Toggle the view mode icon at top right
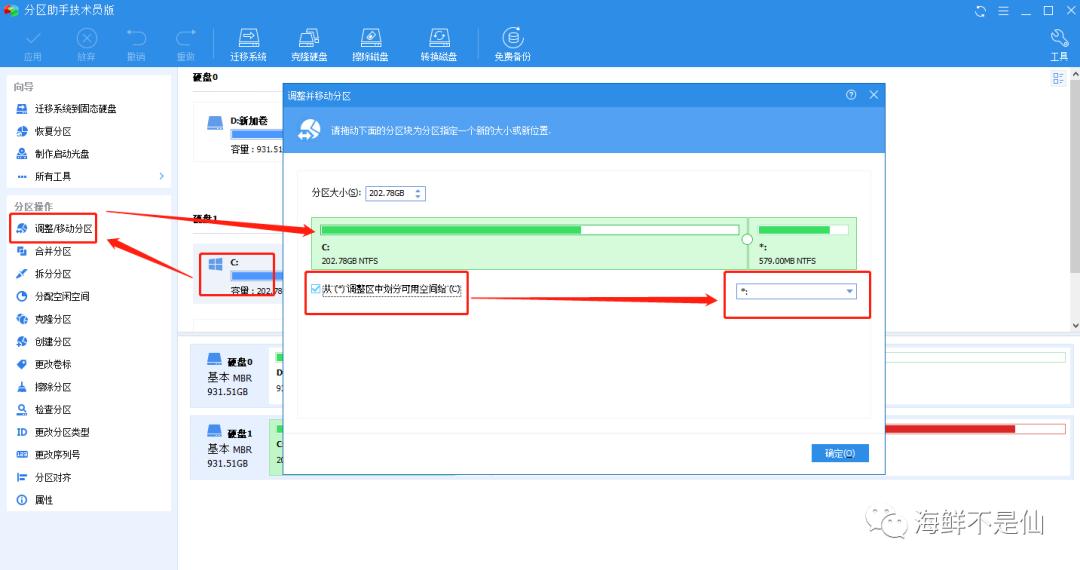The image size is (1080, 570). click(1058, 78)
